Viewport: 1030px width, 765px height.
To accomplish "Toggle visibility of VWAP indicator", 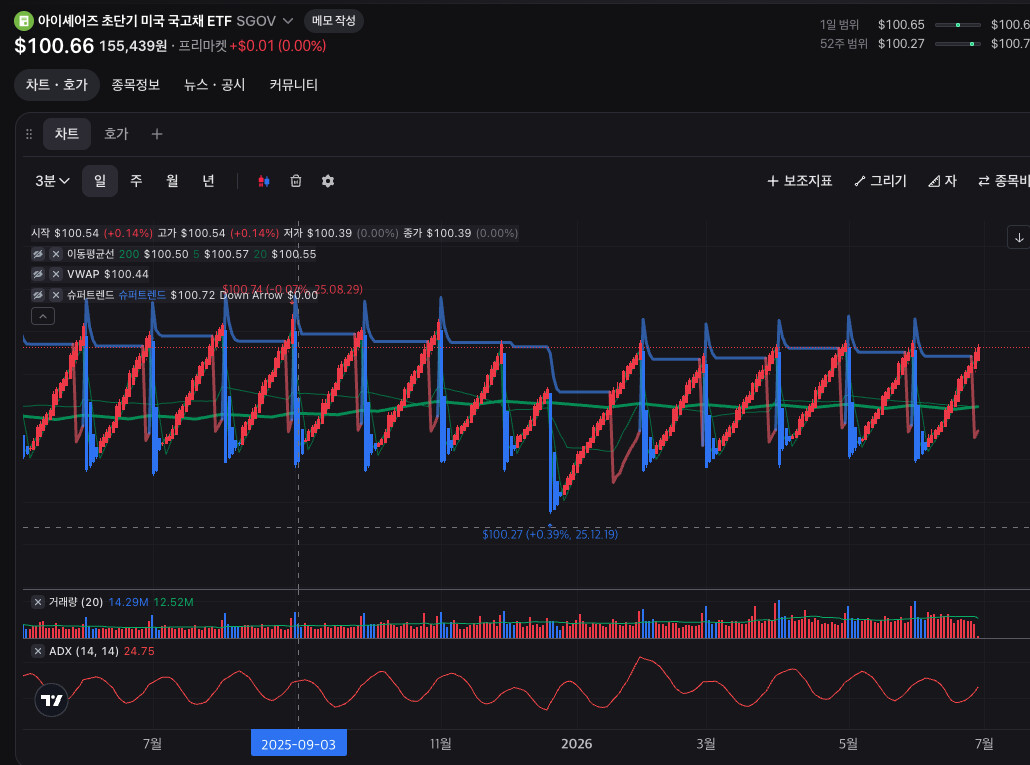I will pos(38,274).
